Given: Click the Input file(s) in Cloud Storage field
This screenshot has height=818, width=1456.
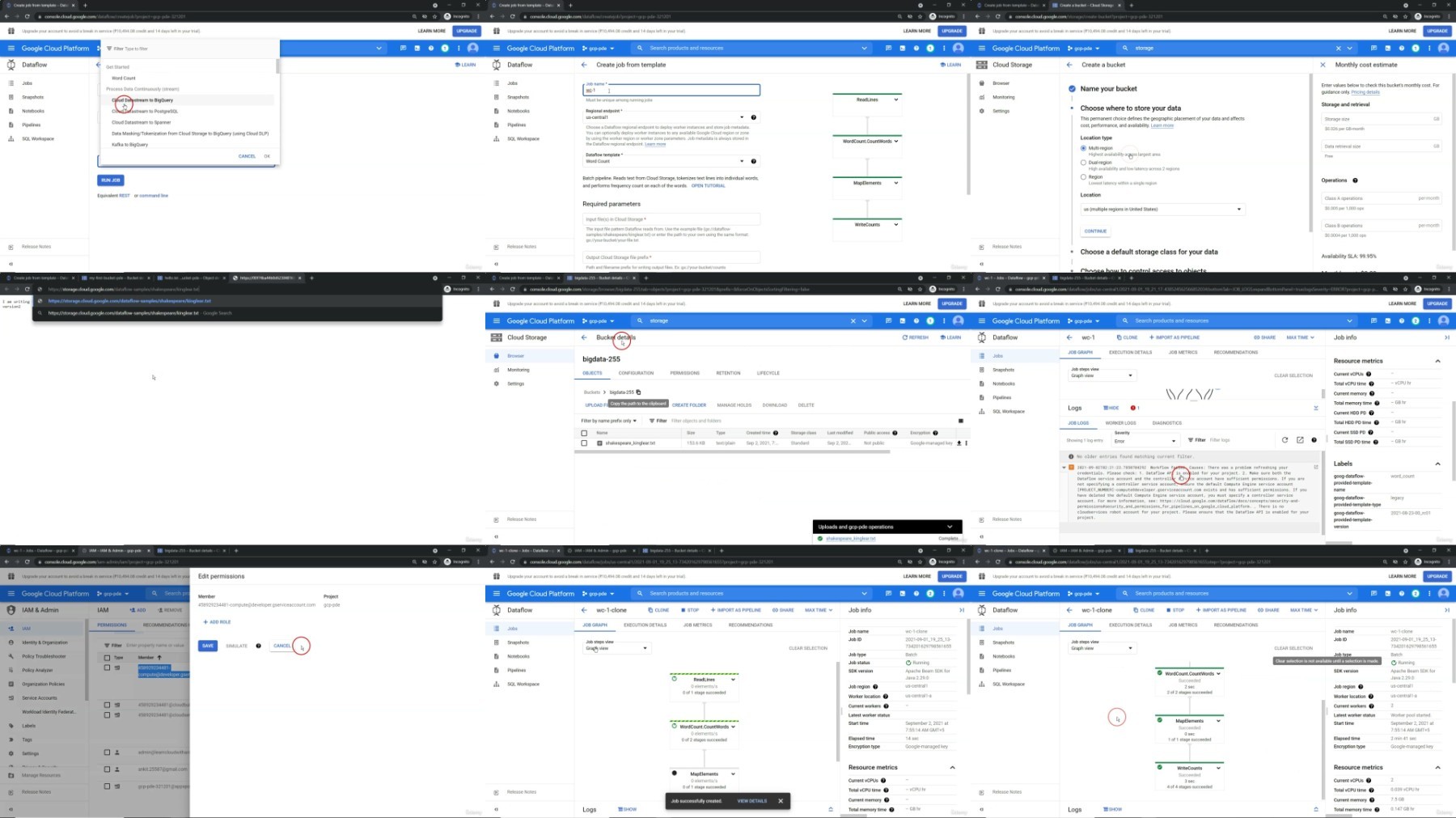Looking at the screenshot, I should (671, 219).
